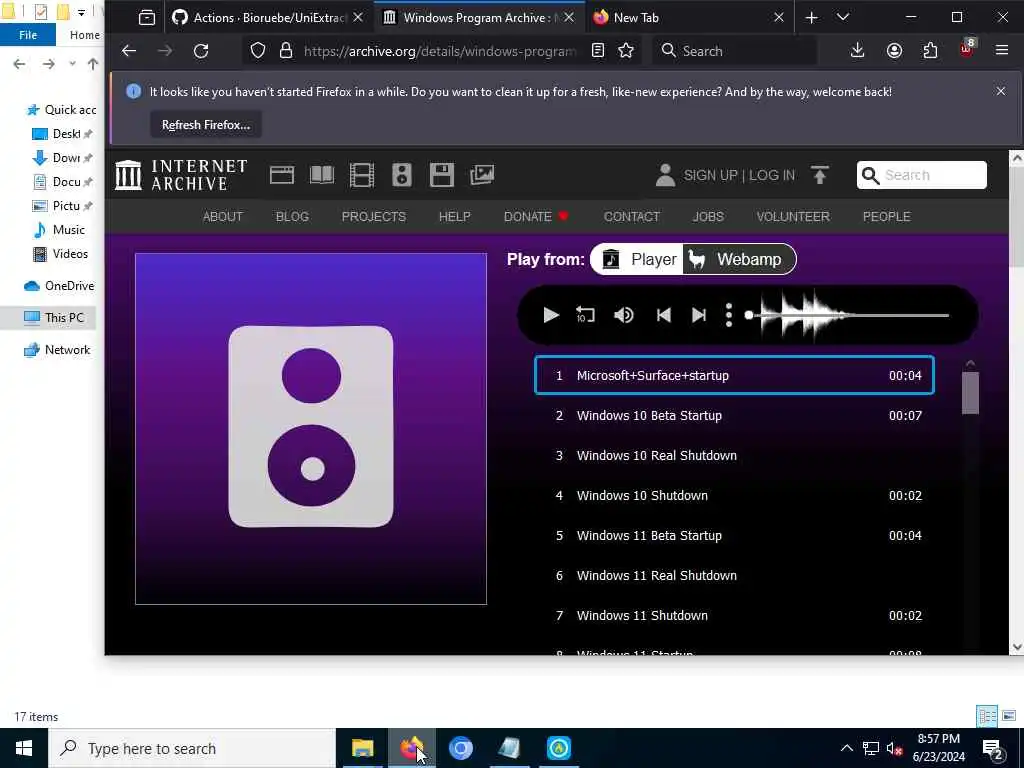Dismiss the Firefox refresh notification bar
This screenshot has width=1024, height=768.
click(x=1000, y=91)
